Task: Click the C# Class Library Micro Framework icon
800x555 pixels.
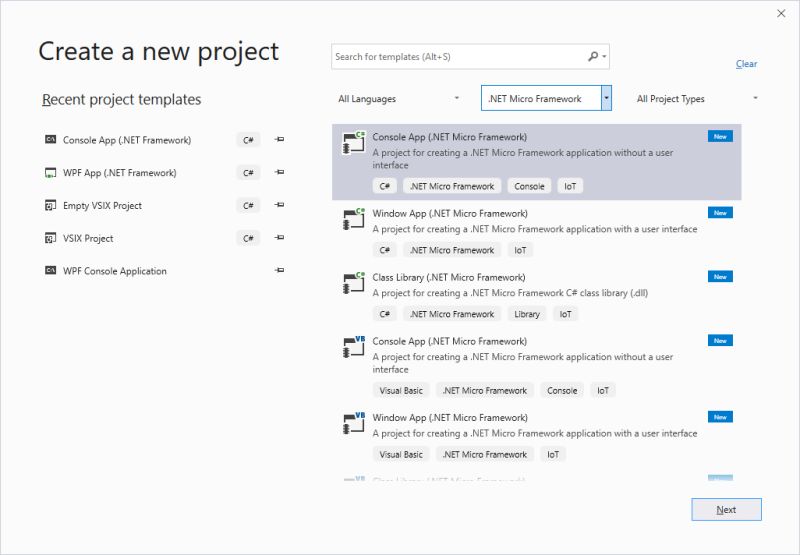Action: 353,283
